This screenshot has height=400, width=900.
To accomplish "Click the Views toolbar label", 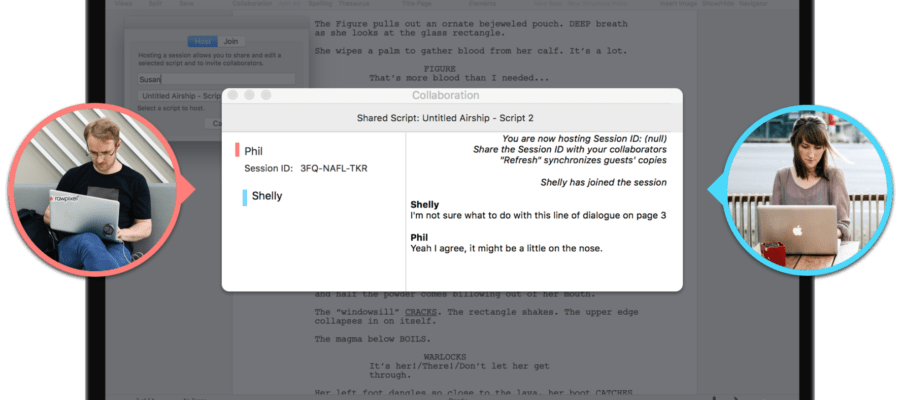I will pyautogui.click(x=123, y=3).
